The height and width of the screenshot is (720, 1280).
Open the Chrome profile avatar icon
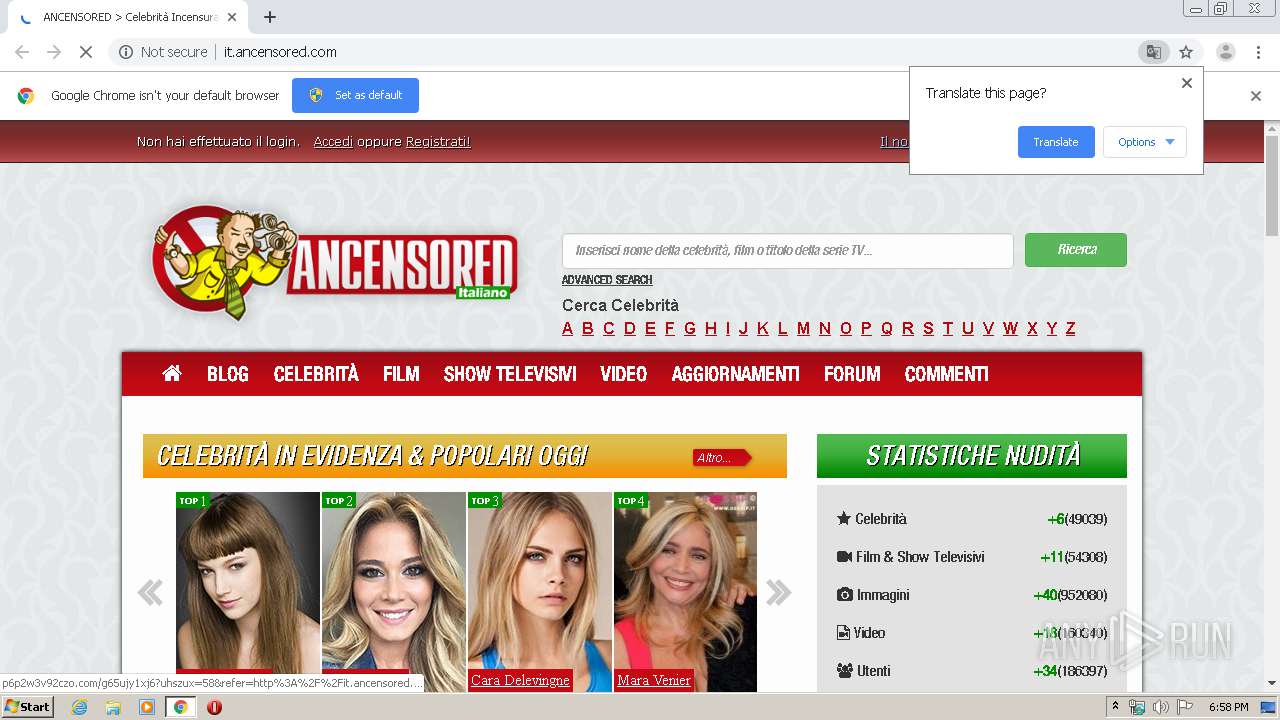1225,52
